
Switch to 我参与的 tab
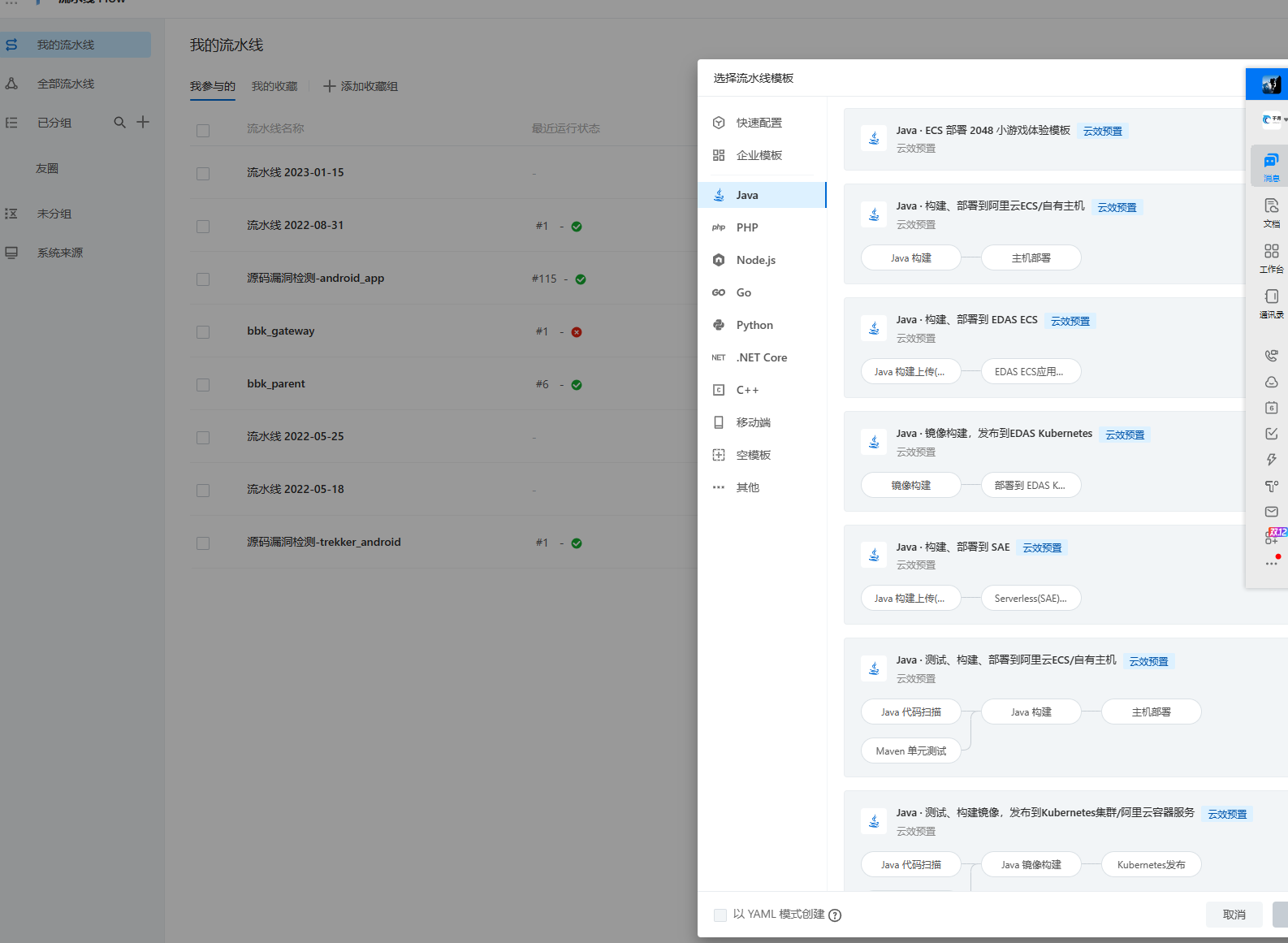213,86
